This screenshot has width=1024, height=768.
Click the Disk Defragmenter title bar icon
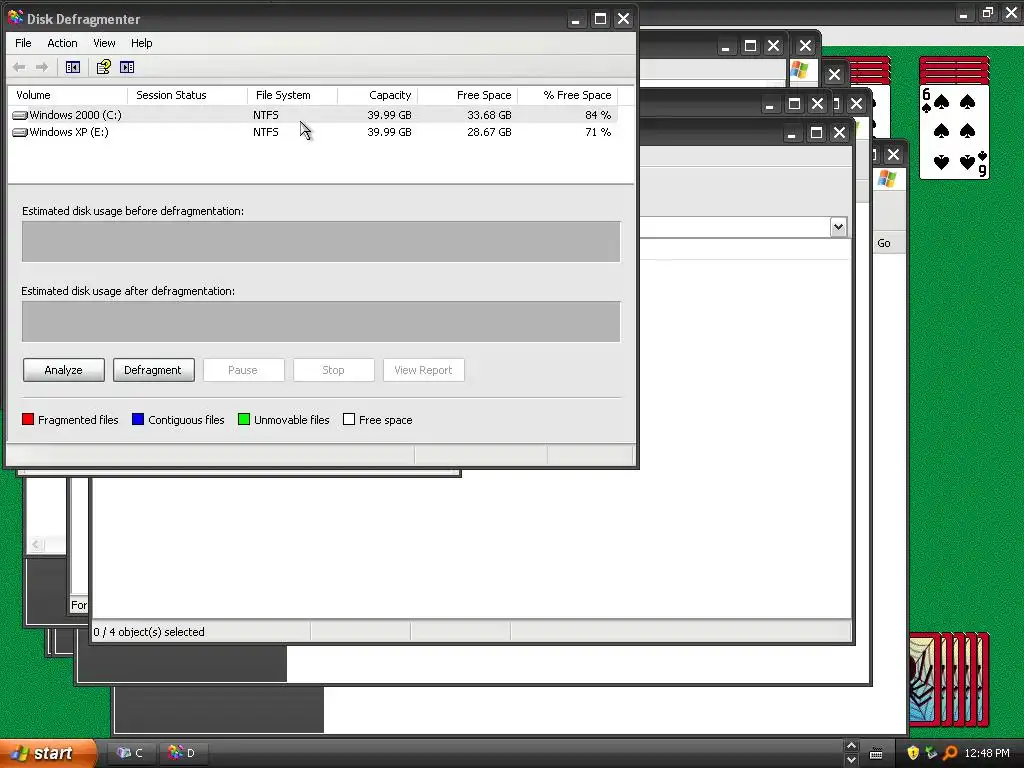point(15,18)
